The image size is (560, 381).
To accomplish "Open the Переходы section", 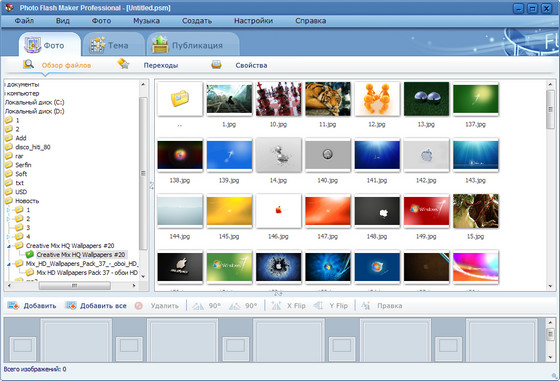I will click(x=161, y=65).
